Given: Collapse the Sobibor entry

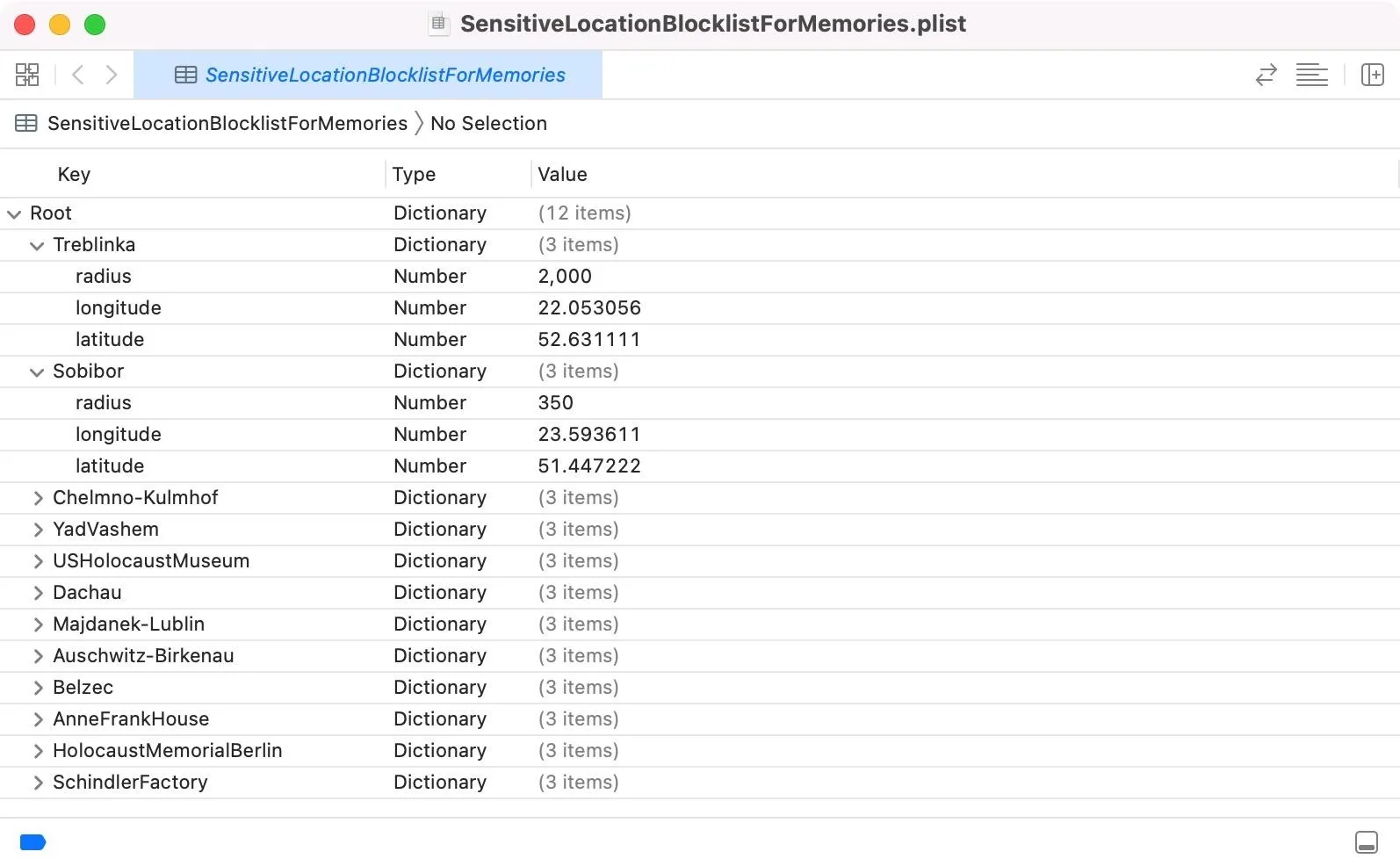Looking at the screenshot, I should click(x=37, y=372).
